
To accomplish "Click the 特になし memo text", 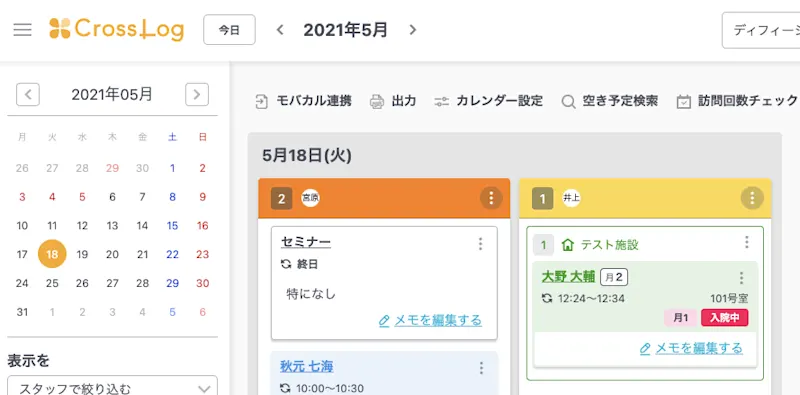I will coord(311,294).
